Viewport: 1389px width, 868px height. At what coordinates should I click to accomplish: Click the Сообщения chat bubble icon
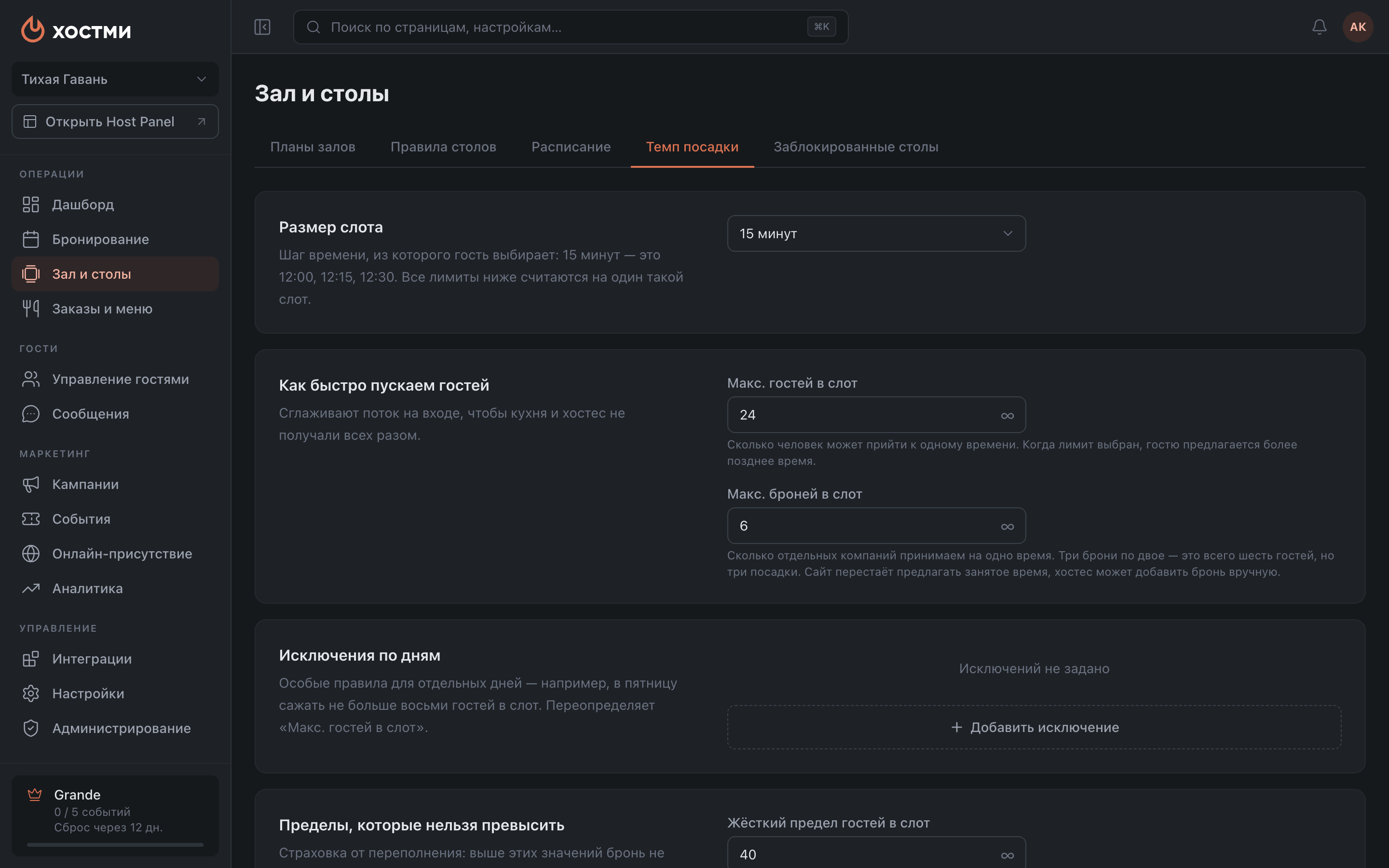pos(31,414)
